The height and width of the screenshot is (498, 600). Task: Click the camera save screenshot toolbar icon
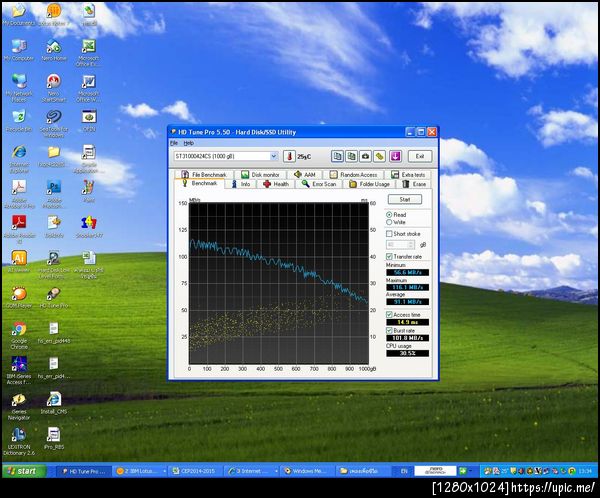365,156
